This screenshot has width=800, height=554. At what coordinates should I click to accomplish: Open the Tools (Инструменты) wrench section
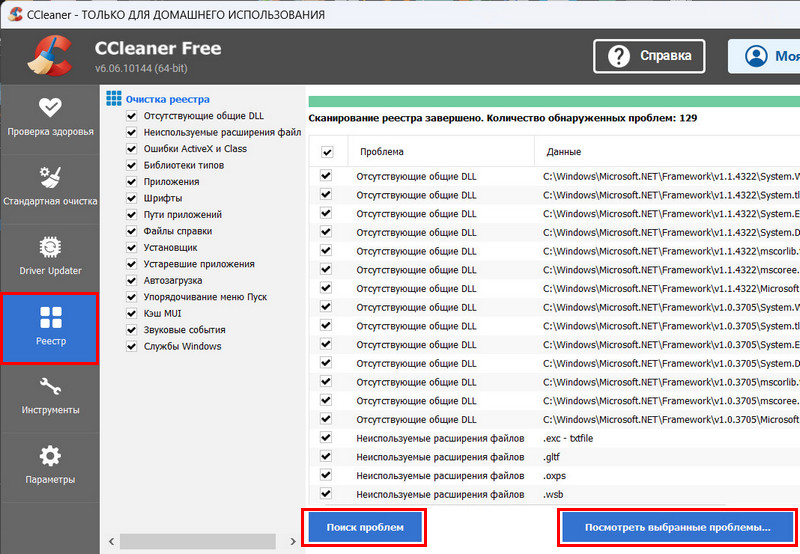click(50, 396)
